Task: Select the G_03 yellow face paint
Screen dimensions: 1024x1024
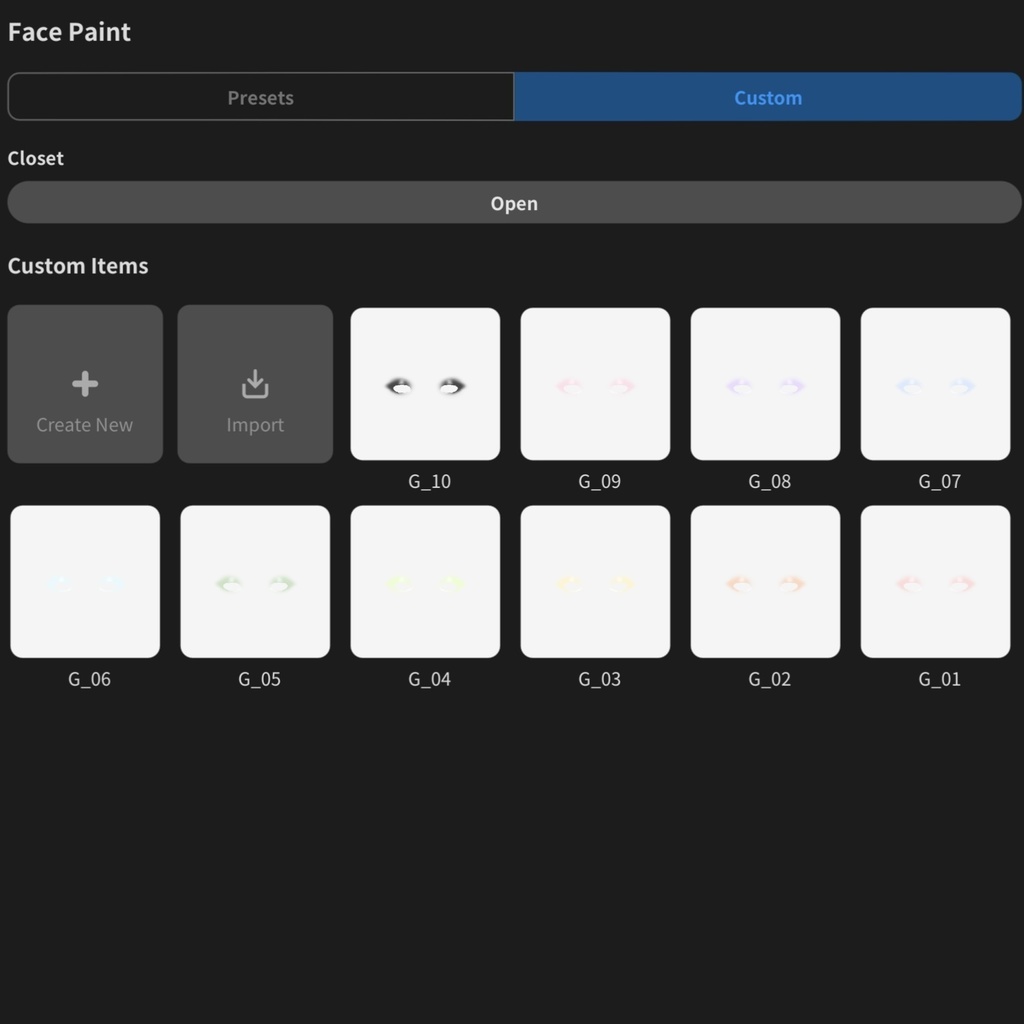Action: coord(595,582)
